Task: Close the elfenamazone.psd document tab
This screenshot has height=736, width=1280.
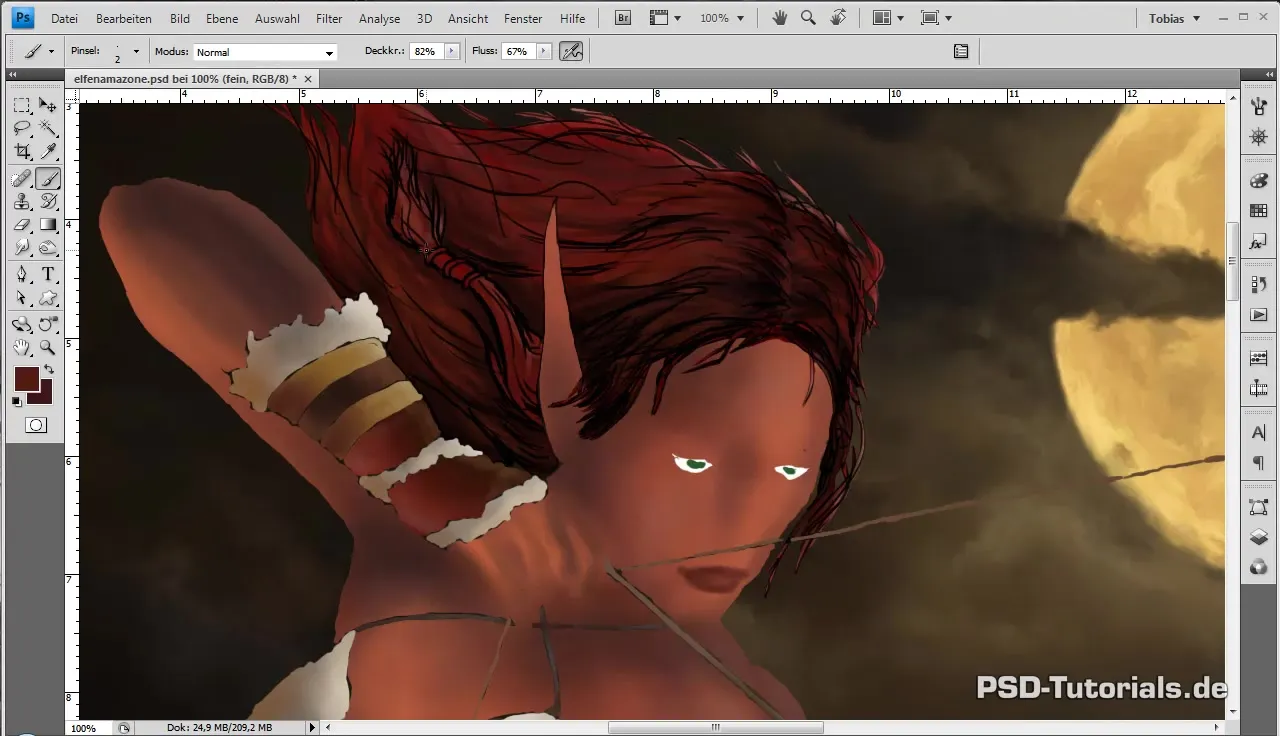Action: (308, 78)
